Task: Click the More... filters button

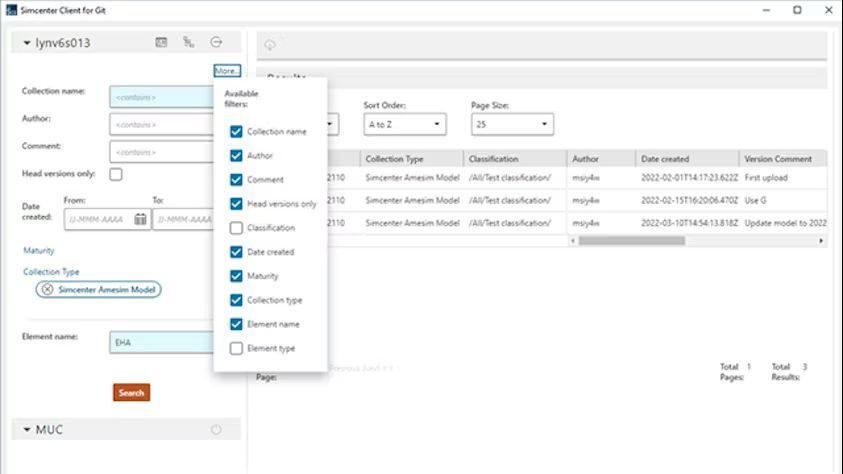Action: click(227, 70)
